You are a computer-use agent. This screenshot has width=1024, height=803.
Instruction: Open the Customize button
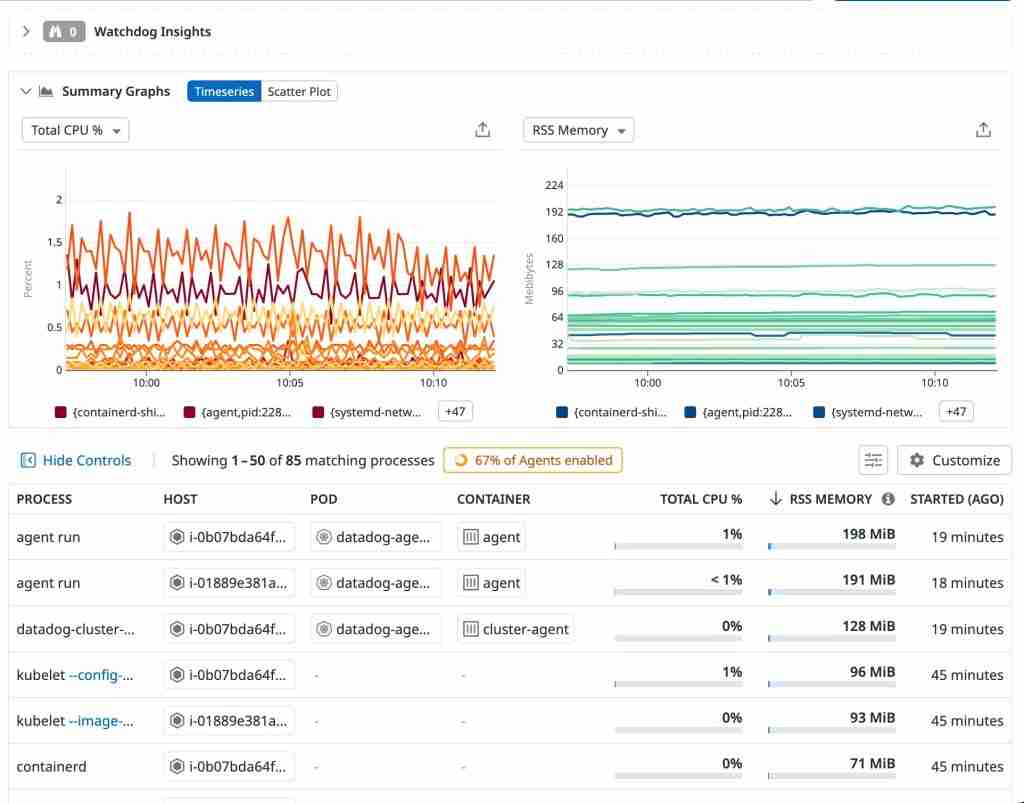954,460
